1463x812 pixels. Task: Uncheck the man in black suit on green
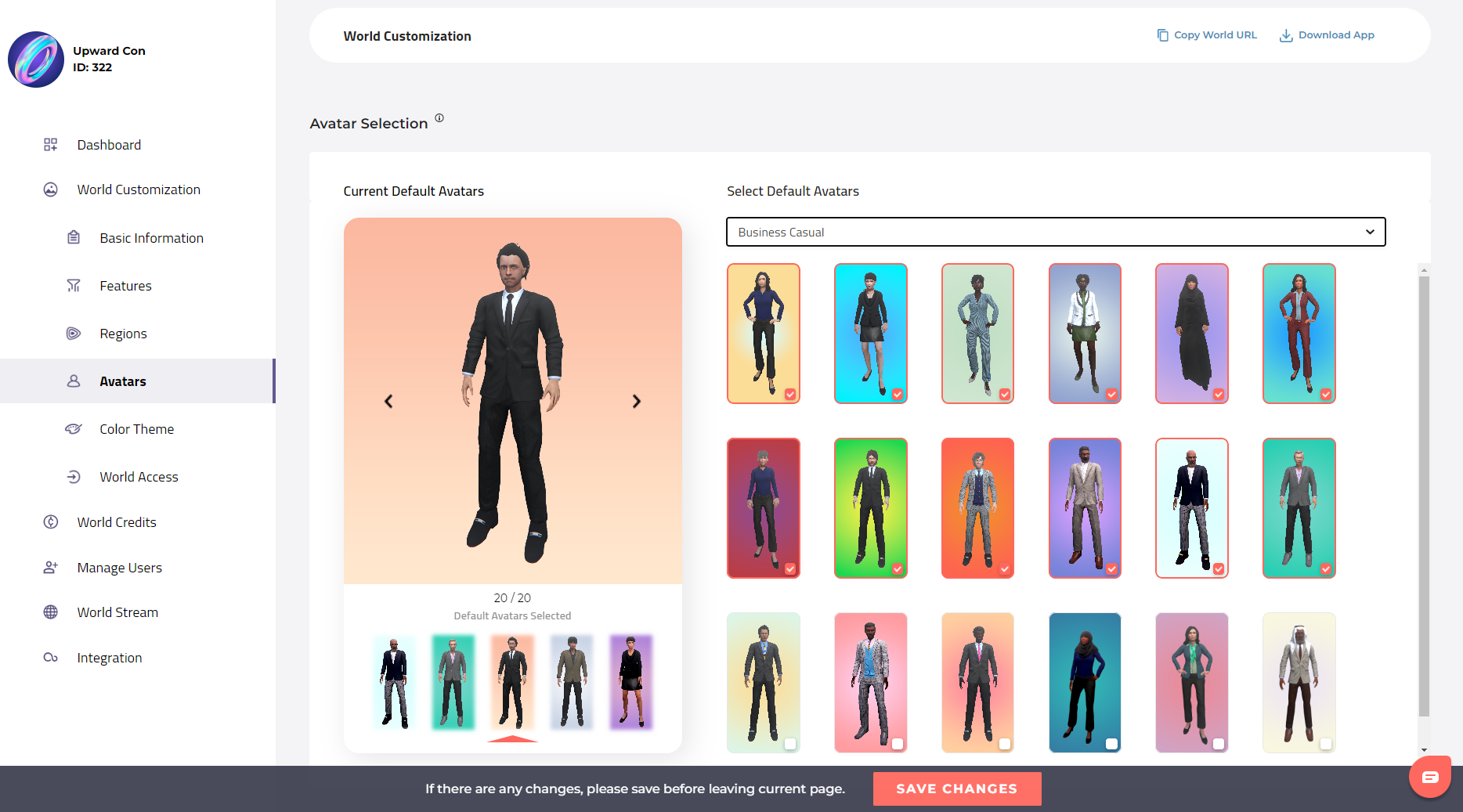[x=898, y=569]
